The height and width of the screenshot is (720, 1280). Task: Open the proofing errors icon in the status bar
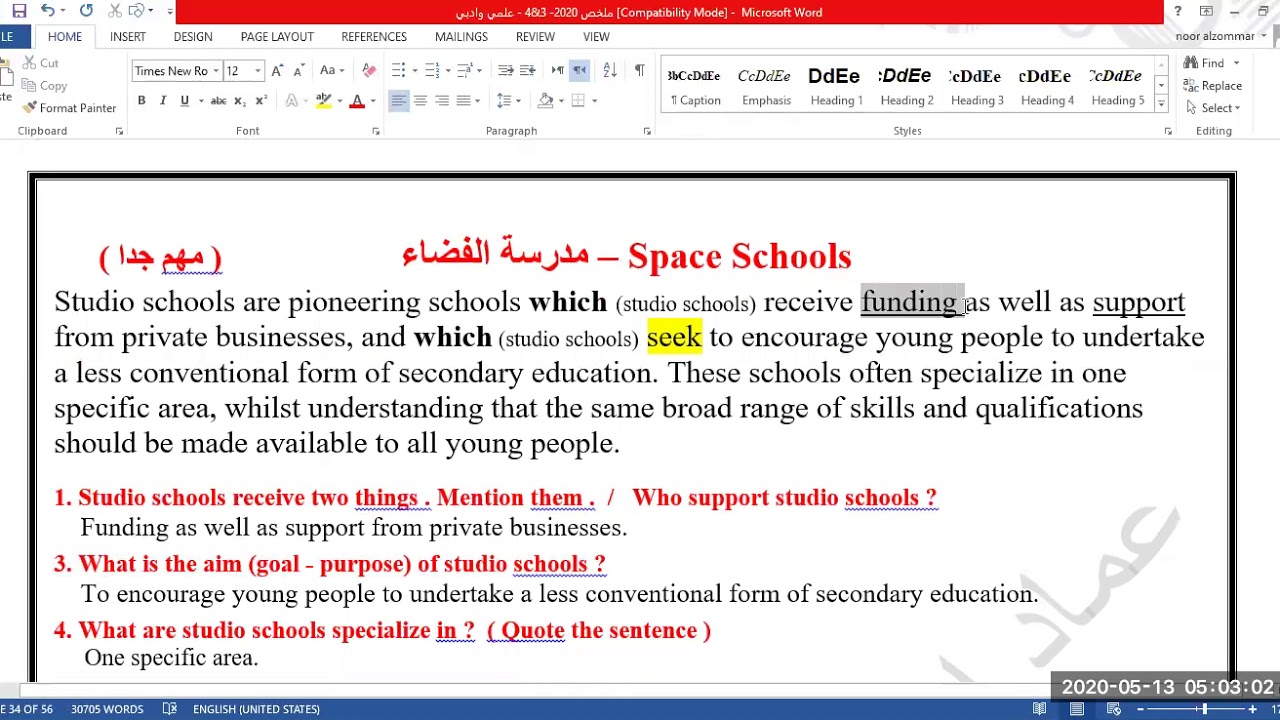[x=169, y=709]
